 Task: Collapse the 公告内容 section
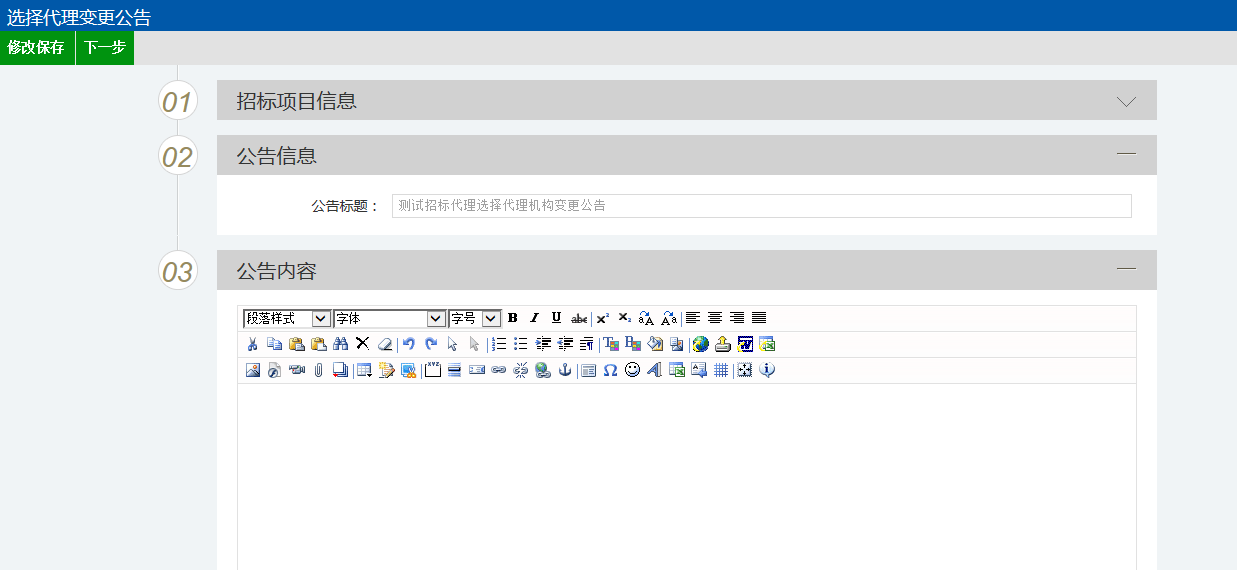1127,269
